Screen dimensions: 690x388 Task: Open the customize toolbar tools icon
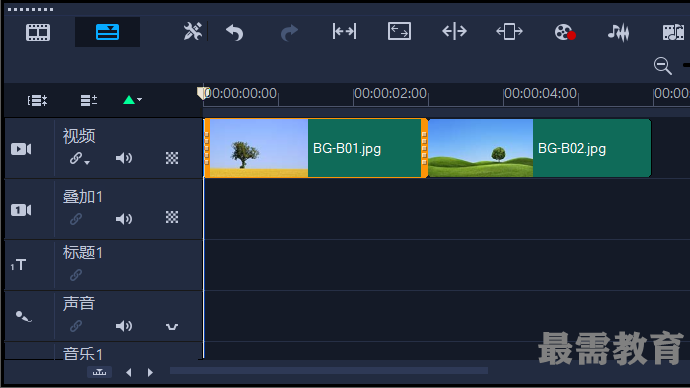192,32
